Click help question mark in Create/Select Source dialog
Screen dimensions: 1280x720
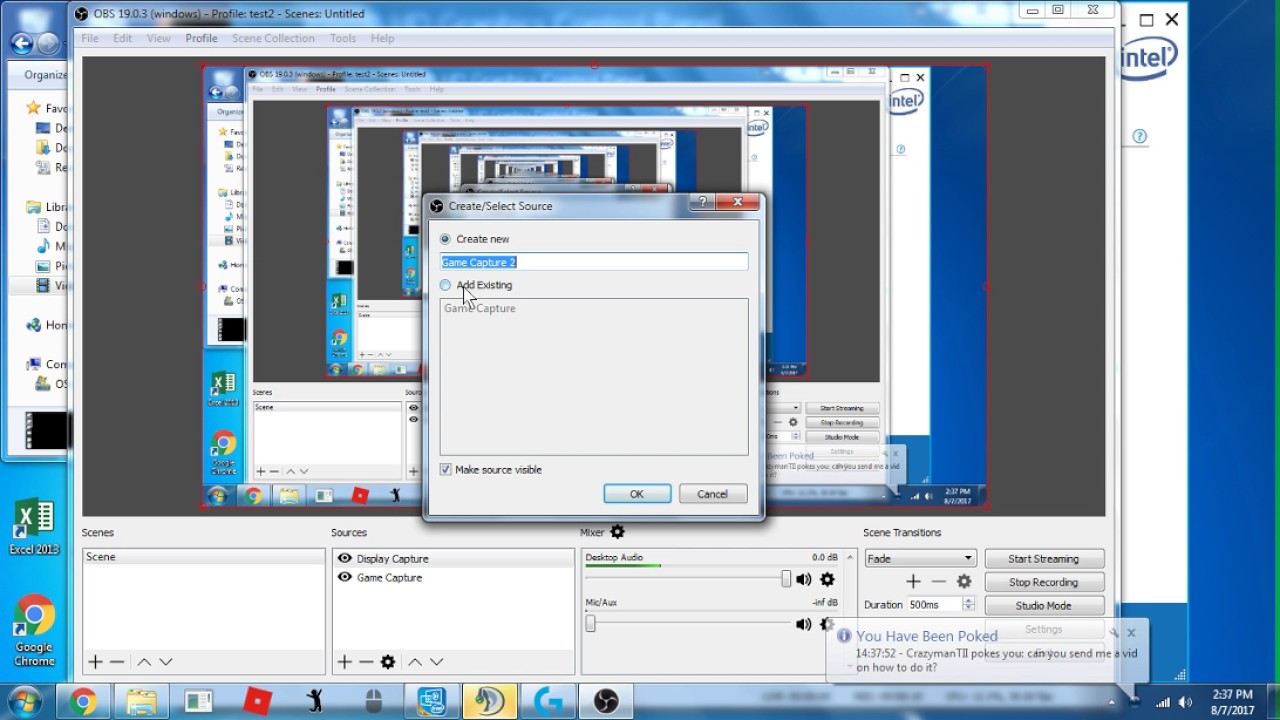coord(702,202)
